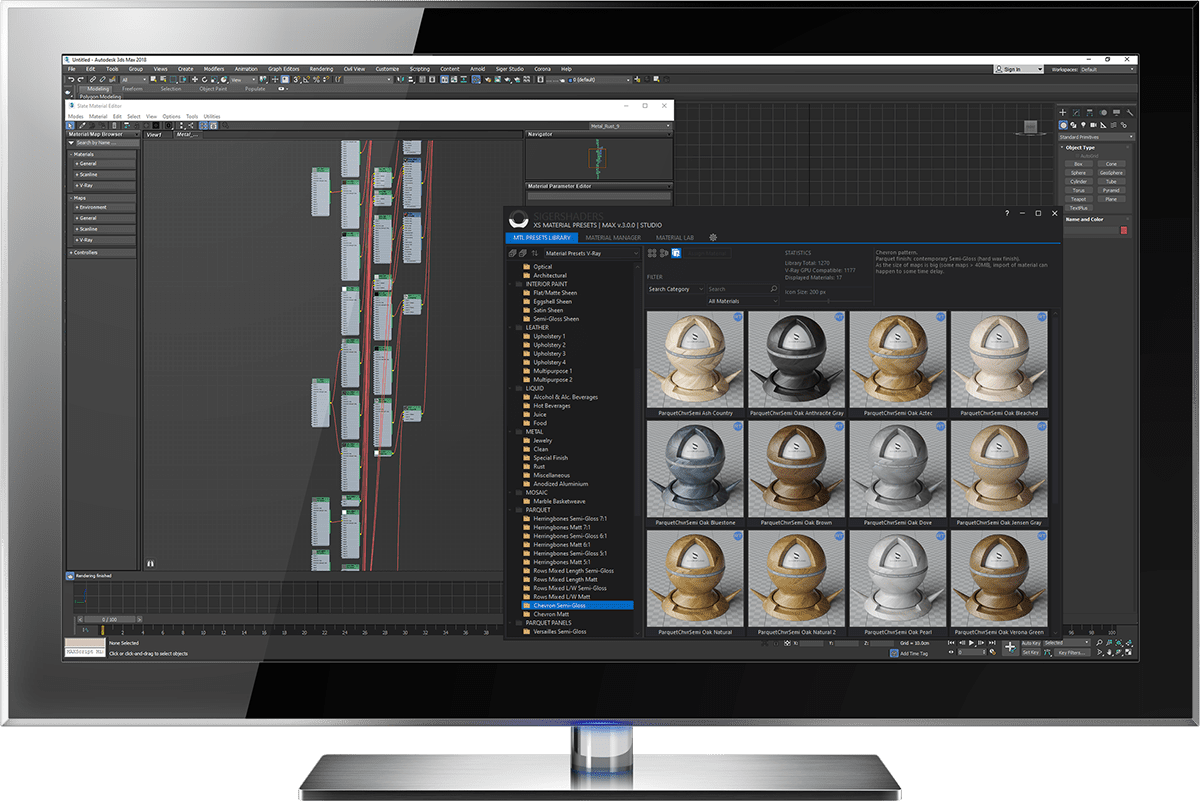This screenshot has width=1200, height=801.
Task: Open the Hierarchy tab in command panel
Action: pos(1089,112)
